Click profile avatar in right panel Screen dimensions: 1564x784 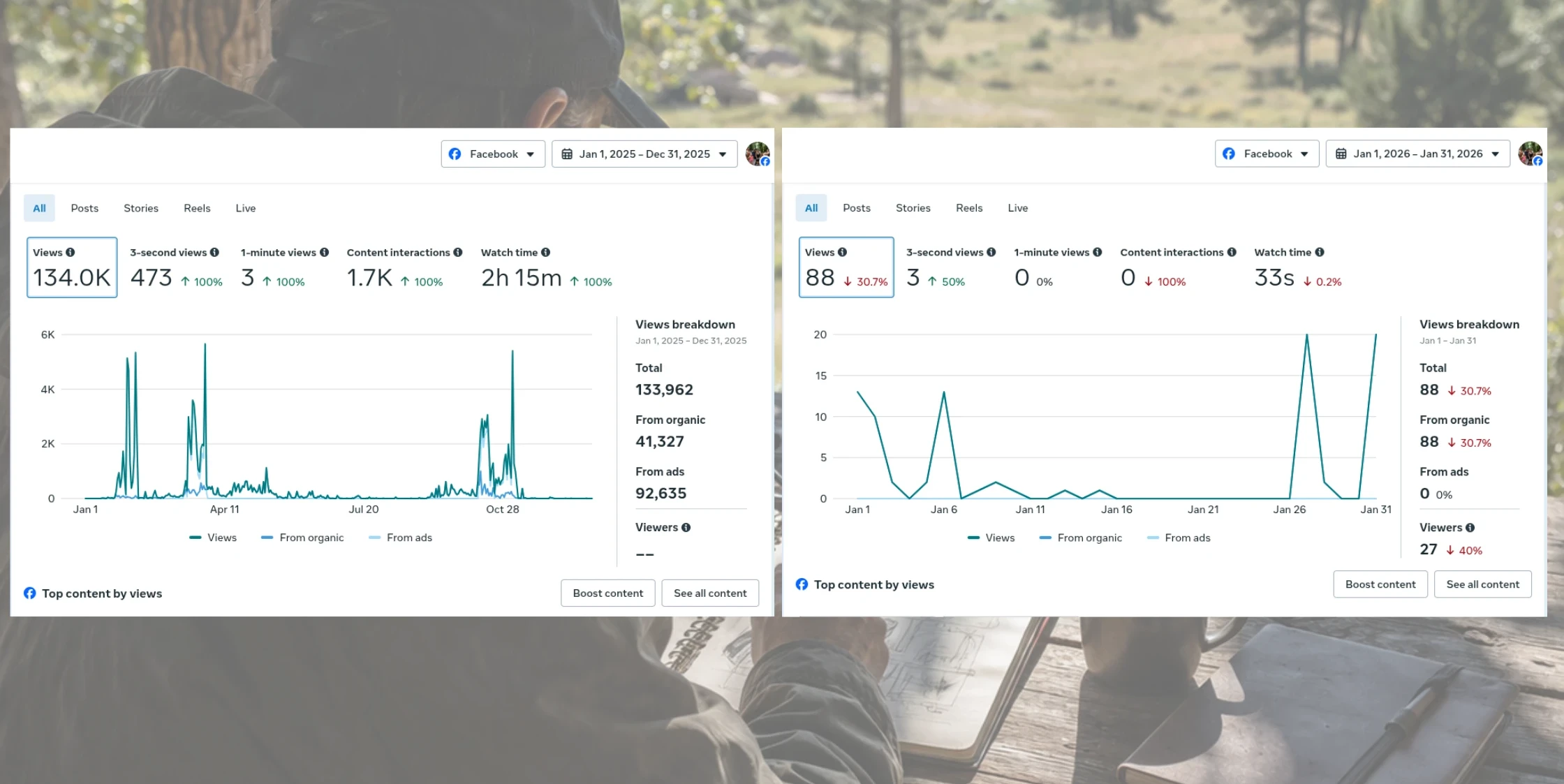(x=1530, y=154)
